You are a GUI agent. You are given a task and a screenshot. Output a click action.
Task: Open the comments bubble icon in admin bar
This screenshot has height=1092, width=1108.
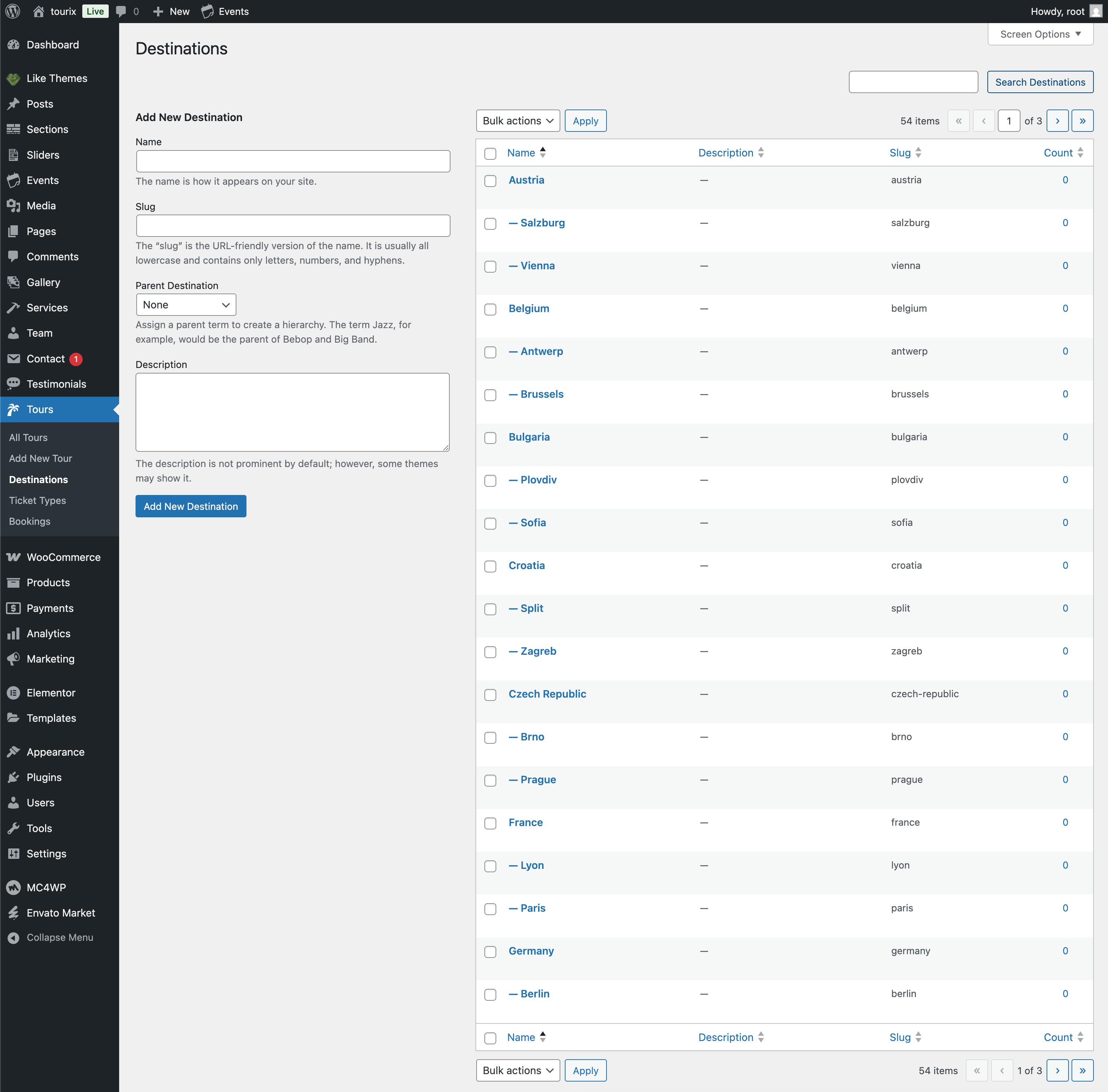point(121,12)
